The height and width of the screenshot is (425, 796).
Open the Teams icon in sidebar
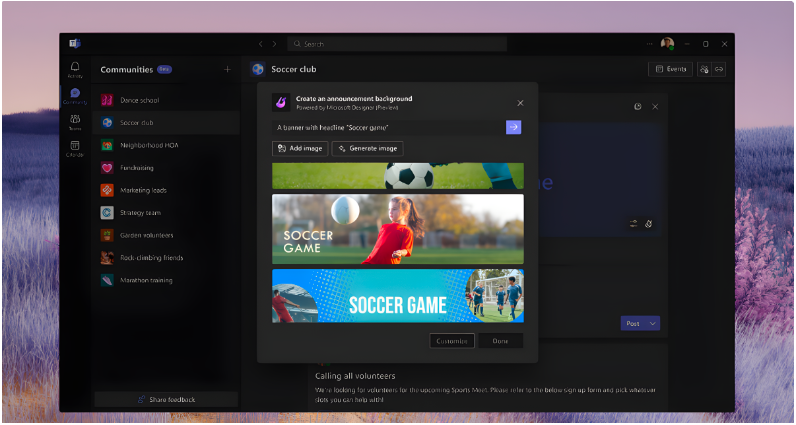pos(75,121)
